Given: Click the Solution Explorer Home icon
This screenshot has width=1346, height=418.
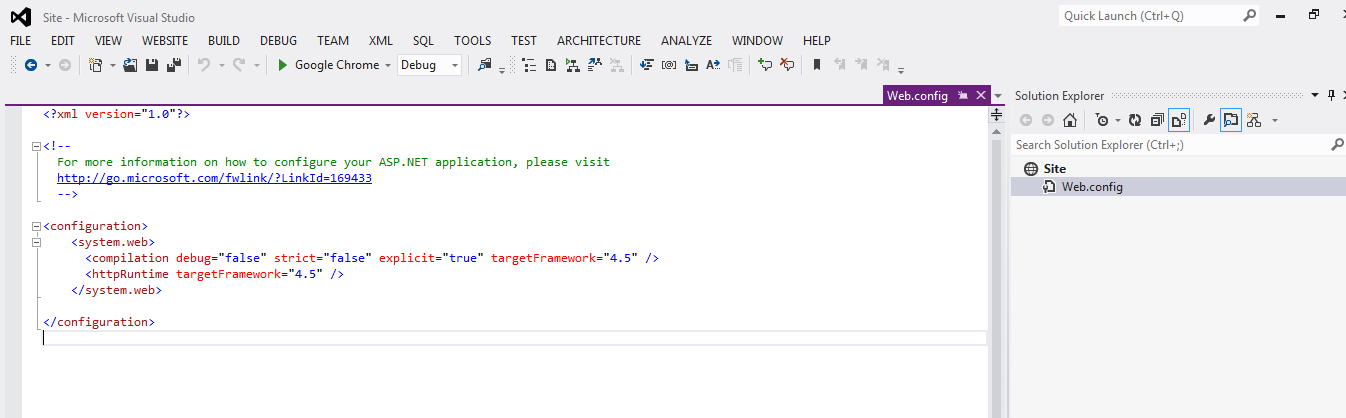Looking at the screenshot, I should [x=1069, y=120].
